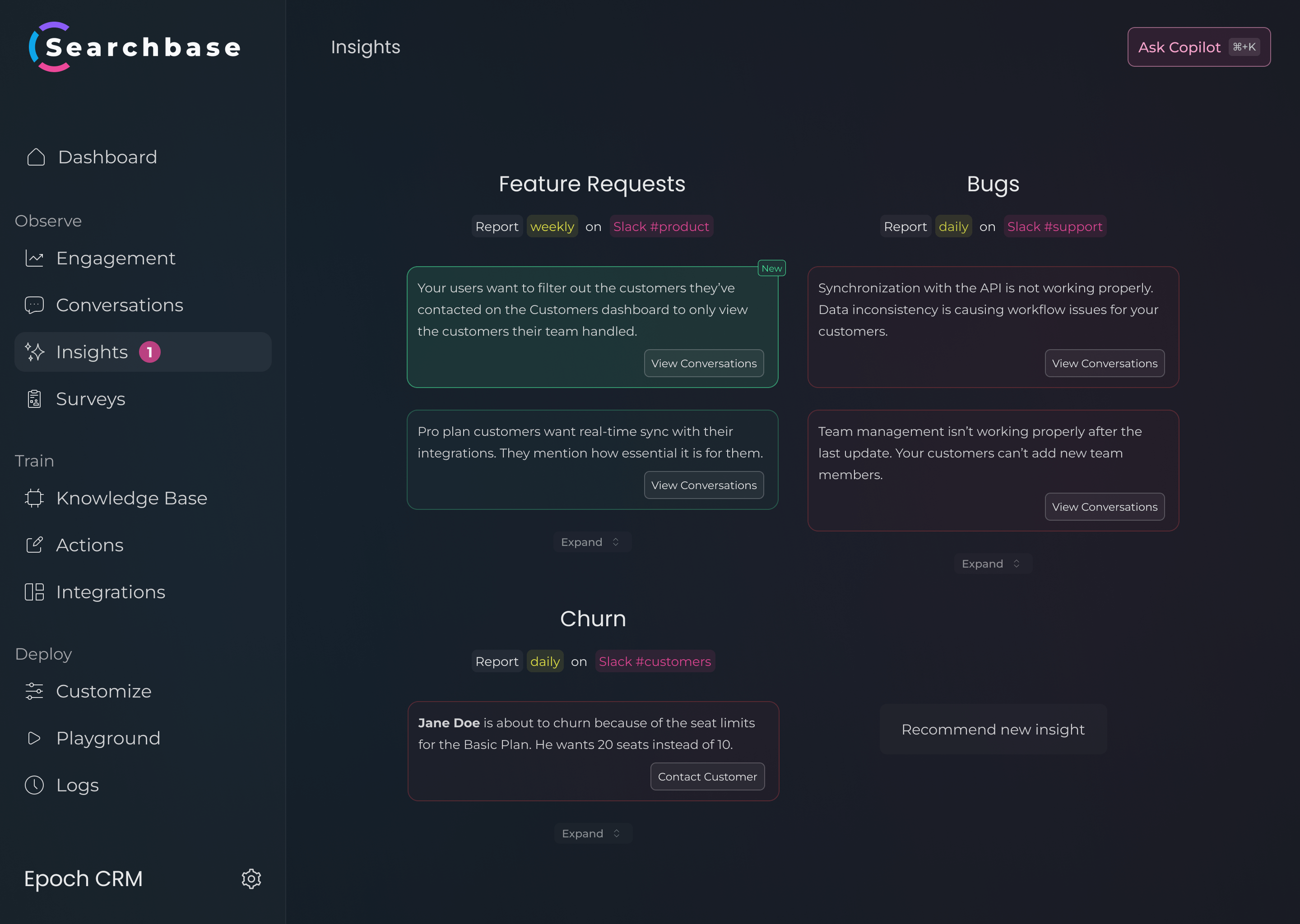Screen dimensions: 1300x924
Task: Open Customize in the sidebar
Action: tap(103, 691)
